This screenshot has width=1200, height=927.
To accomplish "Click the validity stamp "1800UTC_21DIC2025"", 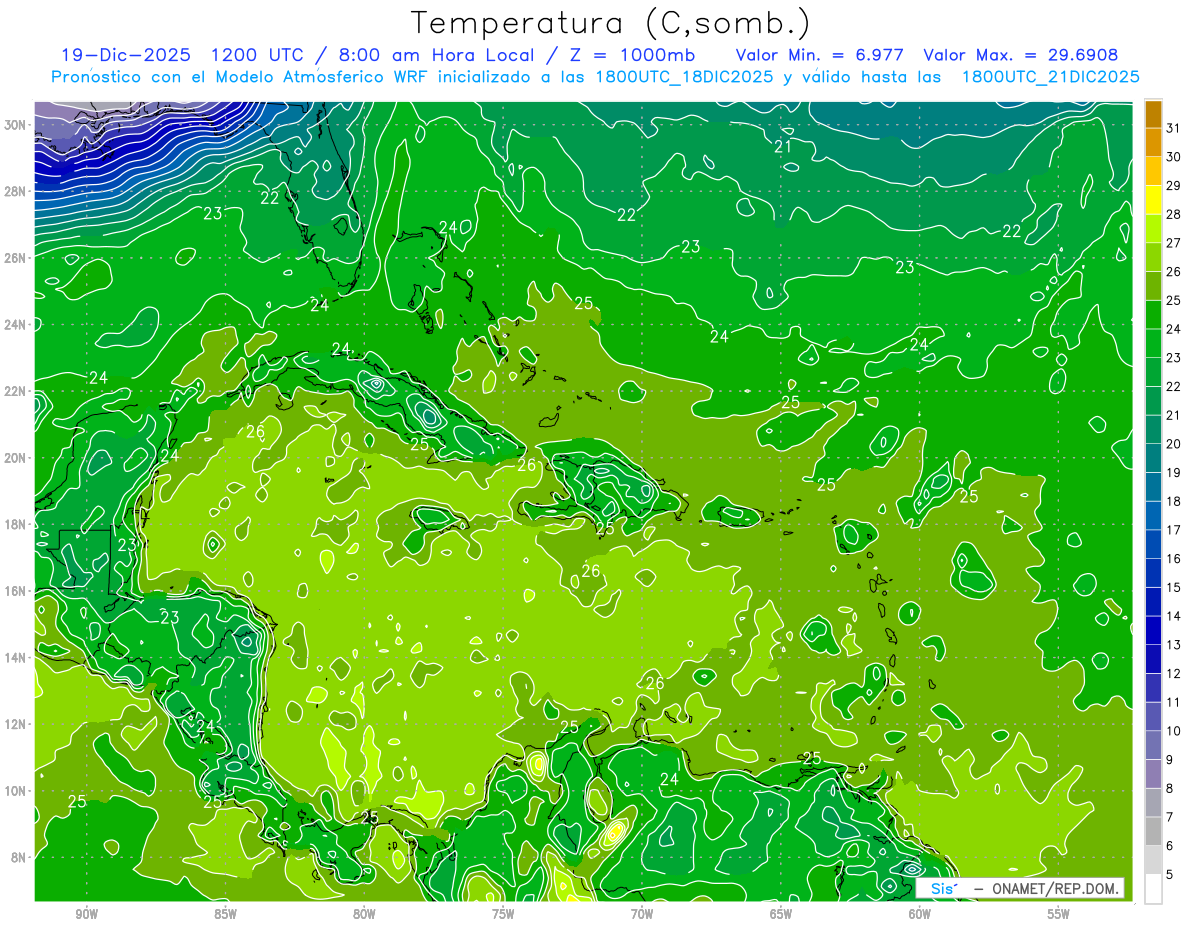I will pyautogui.click(x=1050, y=77).
